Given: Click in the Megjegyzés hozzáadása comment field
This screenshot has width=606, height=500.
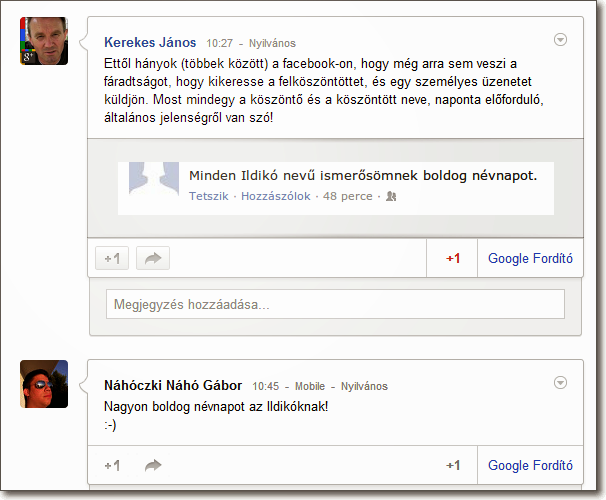Looking at the screenshot, I should click(335, 304).
